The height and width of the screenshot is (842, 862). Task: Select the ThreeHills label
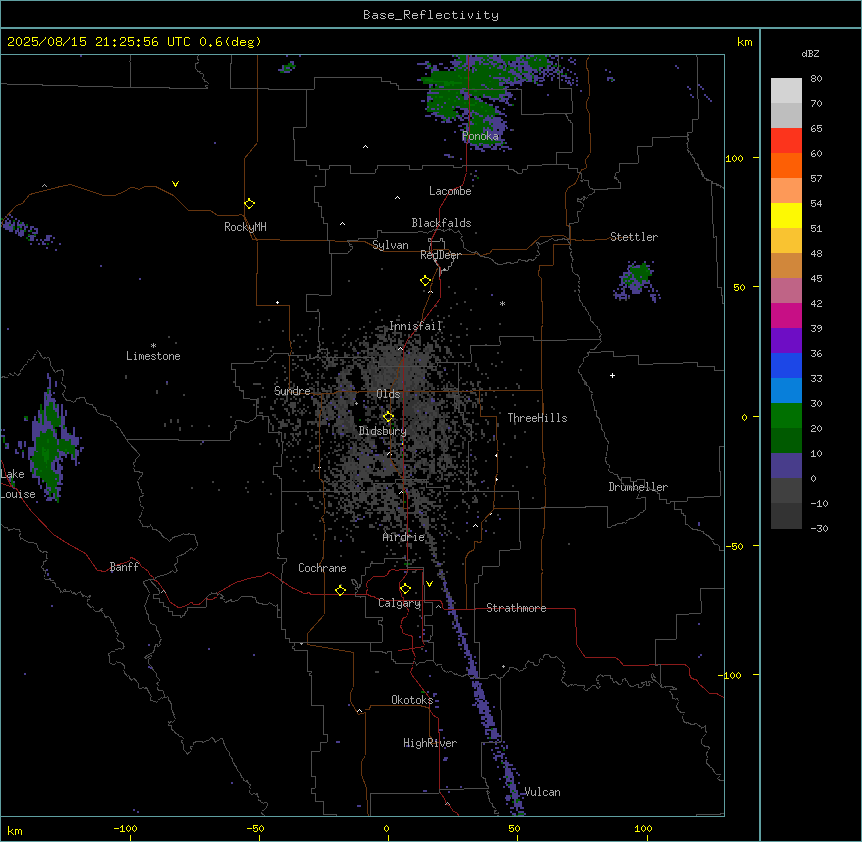click(537, 418)
